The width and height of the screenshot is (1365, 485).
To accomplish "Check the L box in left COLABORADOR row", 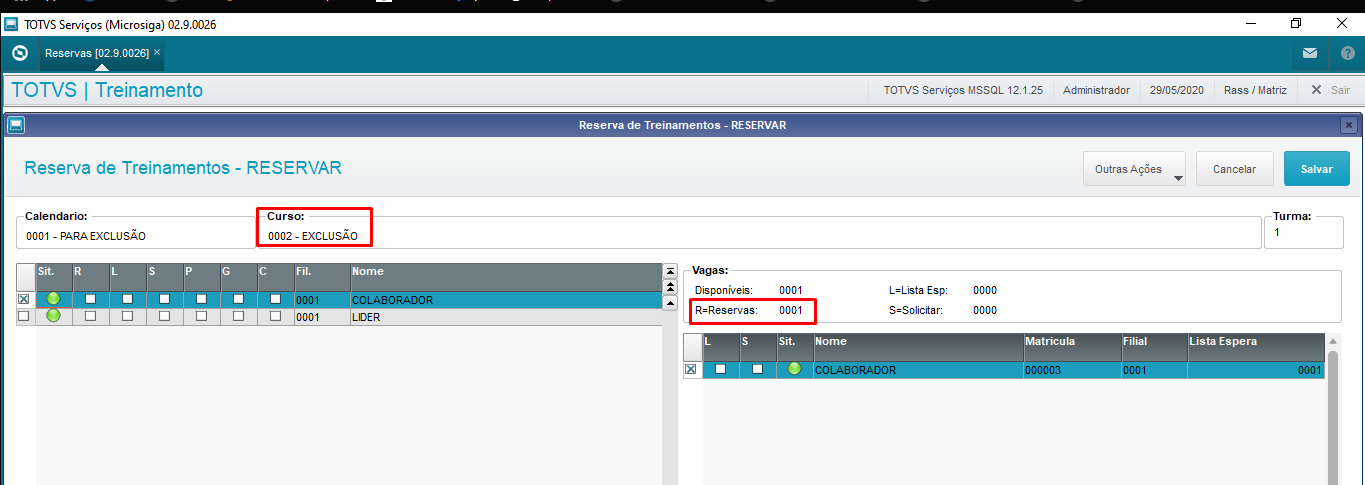I will coord(127,299).
